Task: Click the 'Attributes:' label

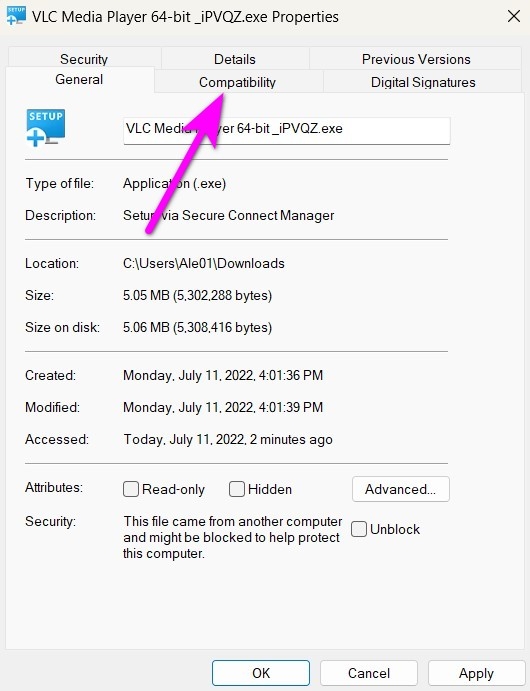Action: (54, 487)
